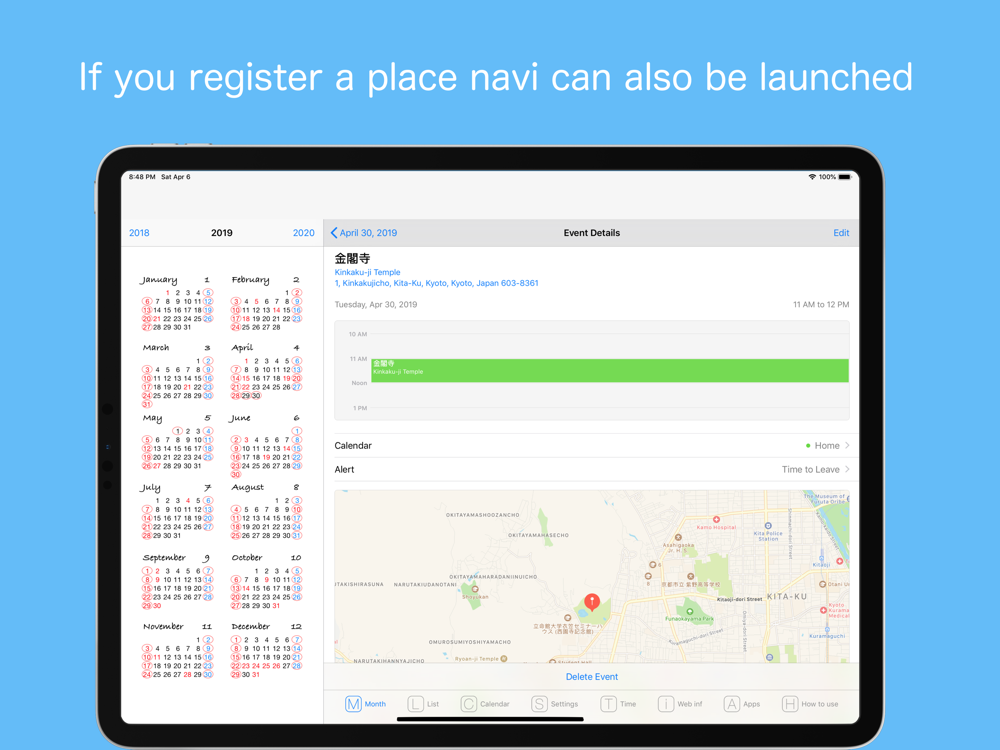1000x750 pixels.
Task: Select the Tuesday, Apr 30, 2019 date text
Action: click(x=376, y=304)
